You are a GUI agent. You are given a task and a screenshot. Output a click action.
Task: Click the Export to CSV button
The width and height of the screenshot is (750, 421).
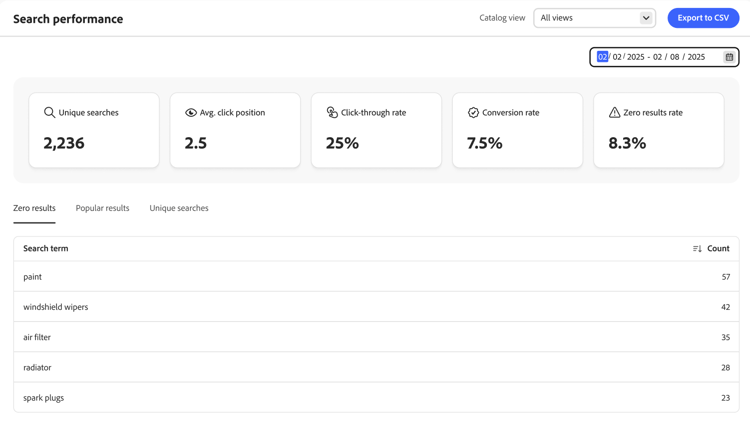click(x=703, y=18)
